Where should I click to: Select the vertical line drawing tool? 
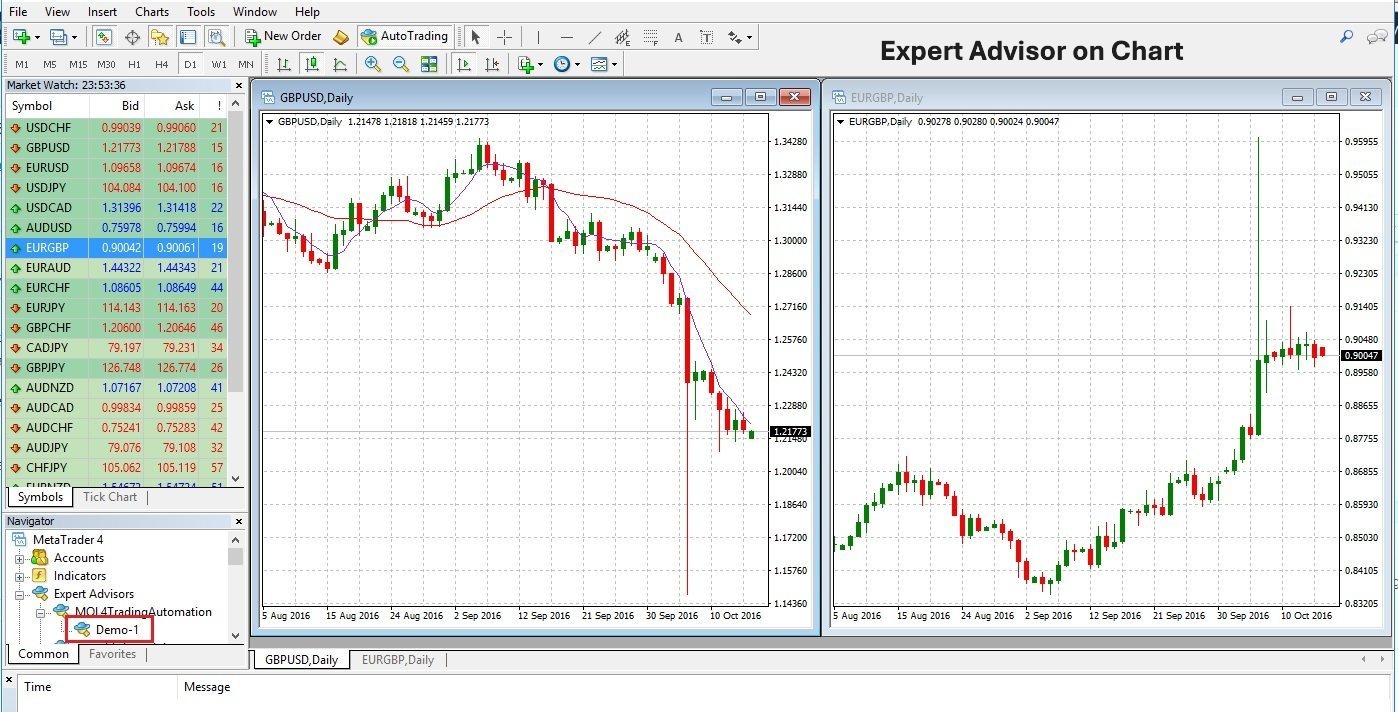538,37
